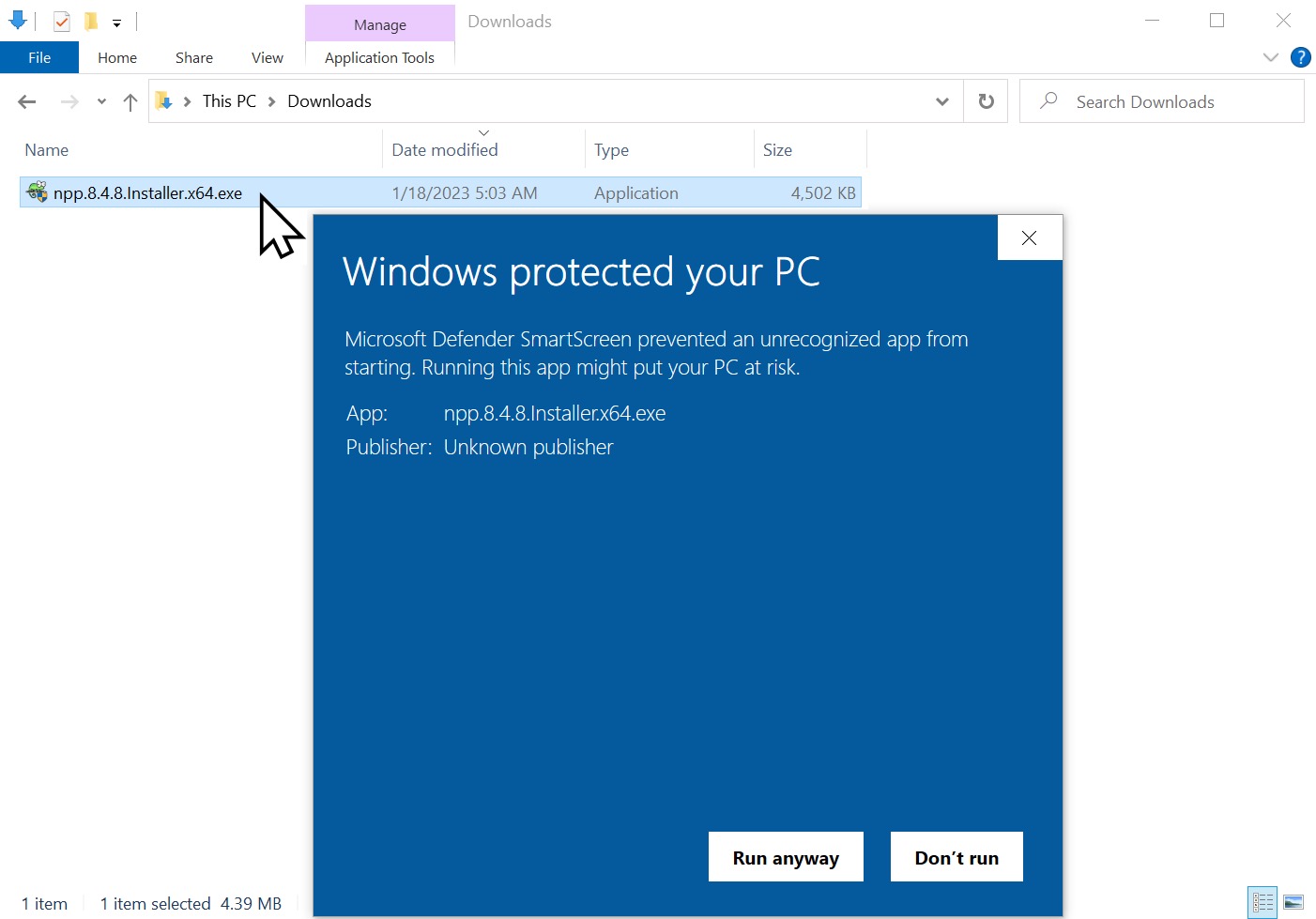Image resolution: width=1316 pixels, height=919 pixels.
Task: Click the Search Downloads field
Action: point(1162,101)
